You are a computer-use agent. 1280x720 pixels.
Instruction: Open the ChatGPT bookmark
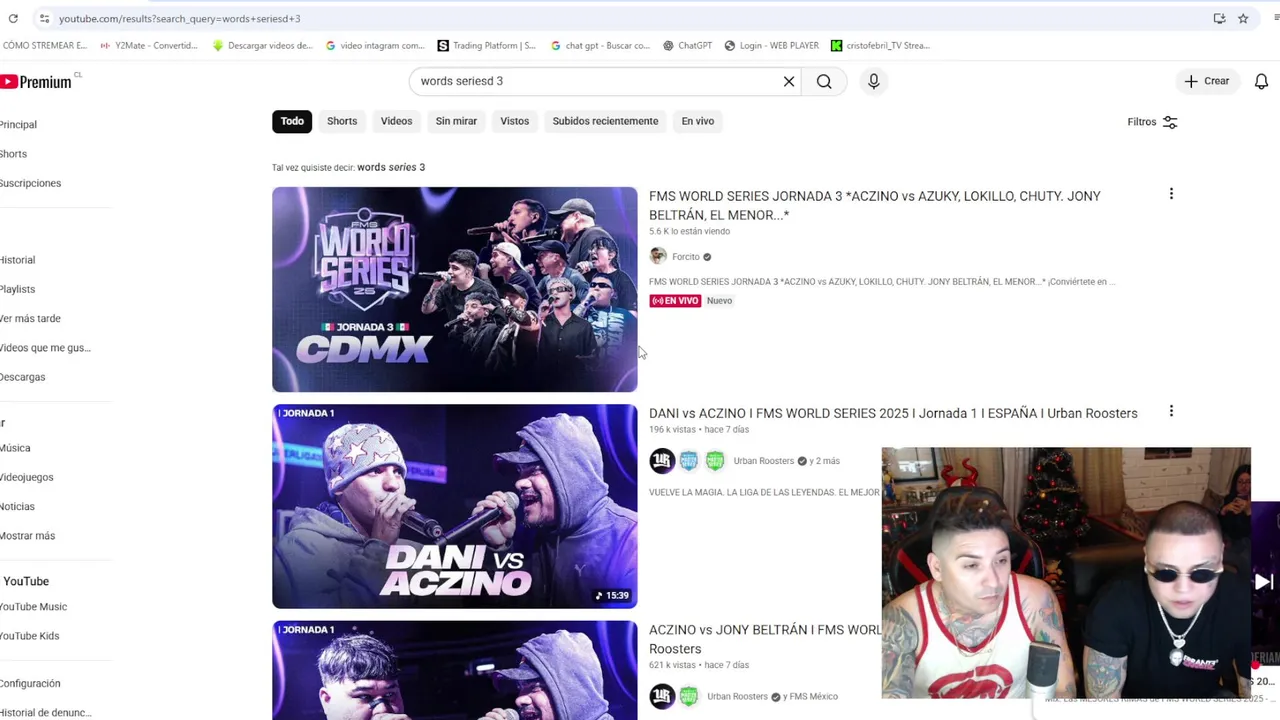687,46
